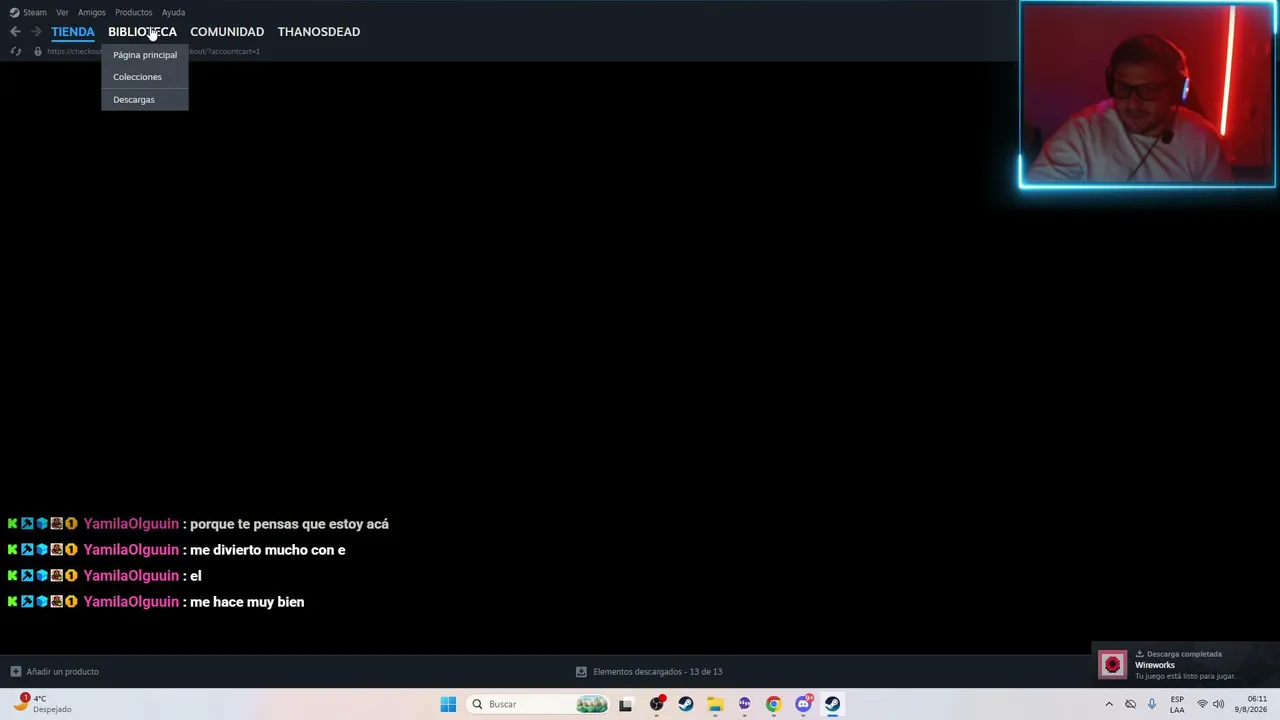Open the purple app icon left of Chrome
This screenshot has height=720, width=1280.
744,704
